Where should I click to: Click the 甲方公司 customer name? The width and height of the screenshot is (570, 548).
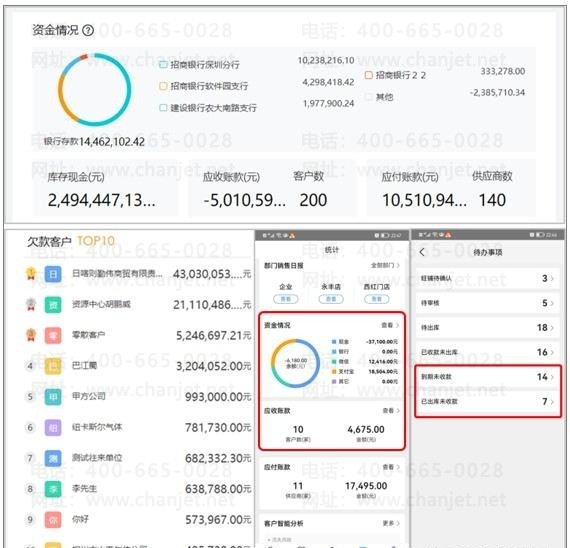point(89,396)
